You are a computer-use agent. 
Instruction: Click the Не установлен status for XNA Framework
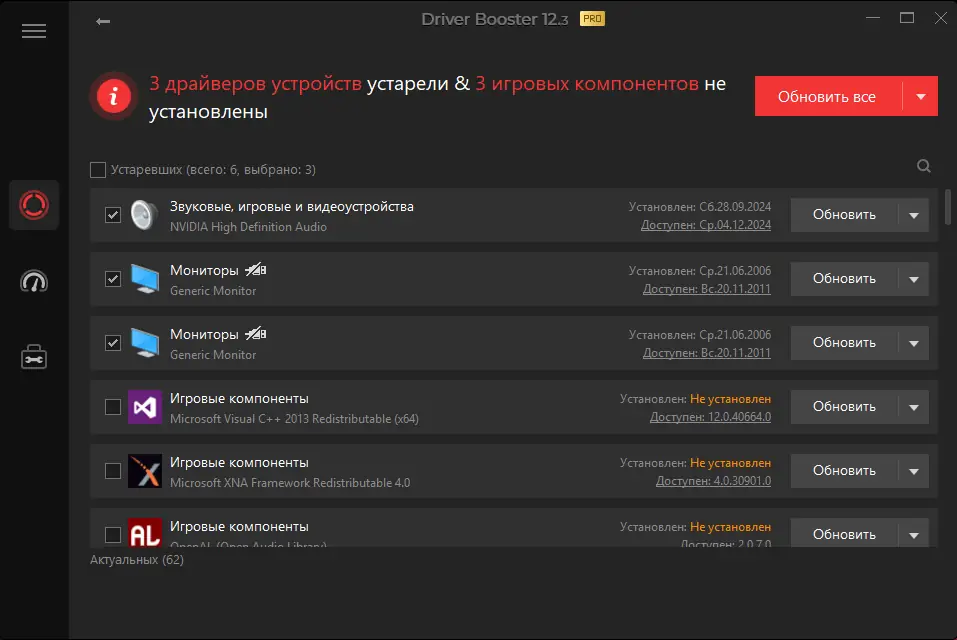[731, 463]
